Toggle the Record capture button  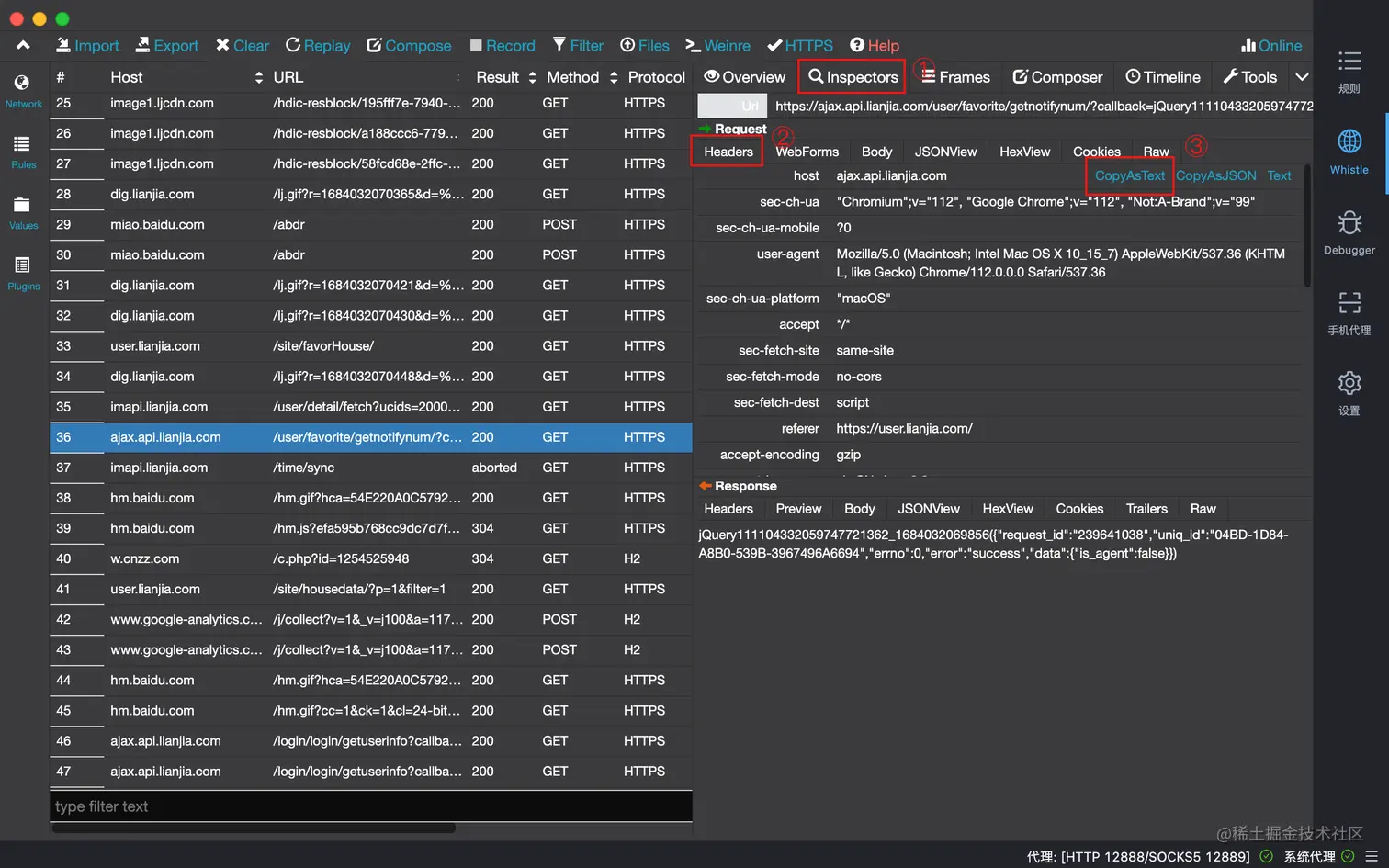tap(502, 45)
